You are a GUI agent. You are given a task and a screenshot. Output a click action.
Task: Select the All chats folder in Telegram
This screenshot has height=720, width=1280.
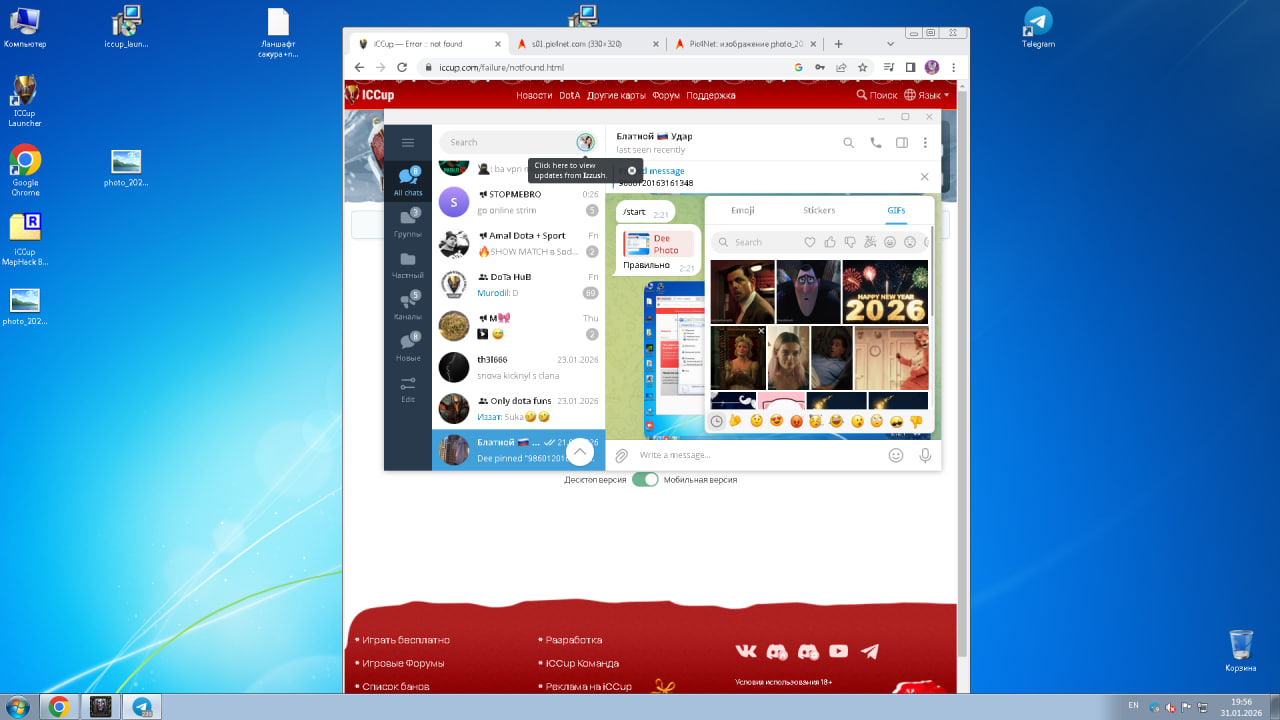[x=408, y=182]
